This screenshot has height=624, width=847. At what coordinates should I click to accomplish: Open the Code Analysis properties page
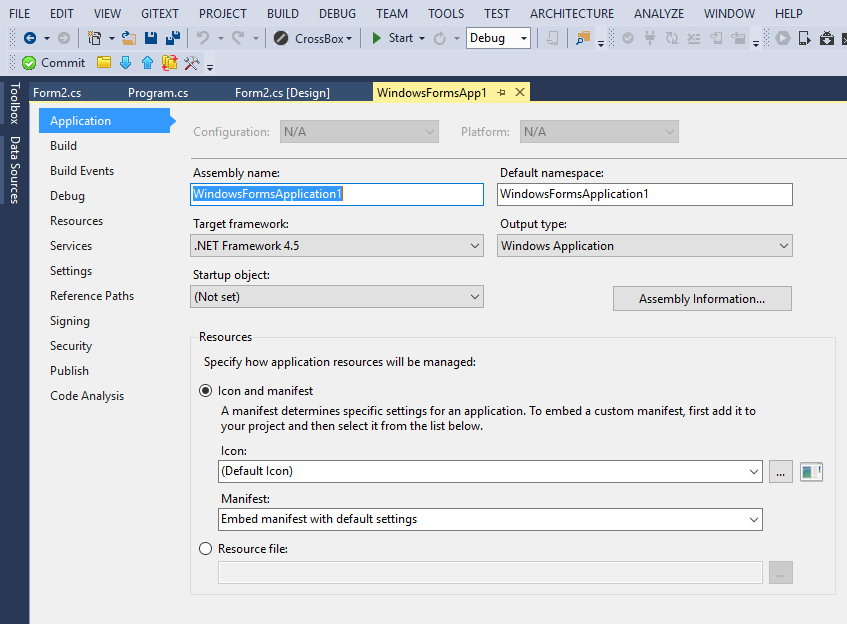click(87, 396)
